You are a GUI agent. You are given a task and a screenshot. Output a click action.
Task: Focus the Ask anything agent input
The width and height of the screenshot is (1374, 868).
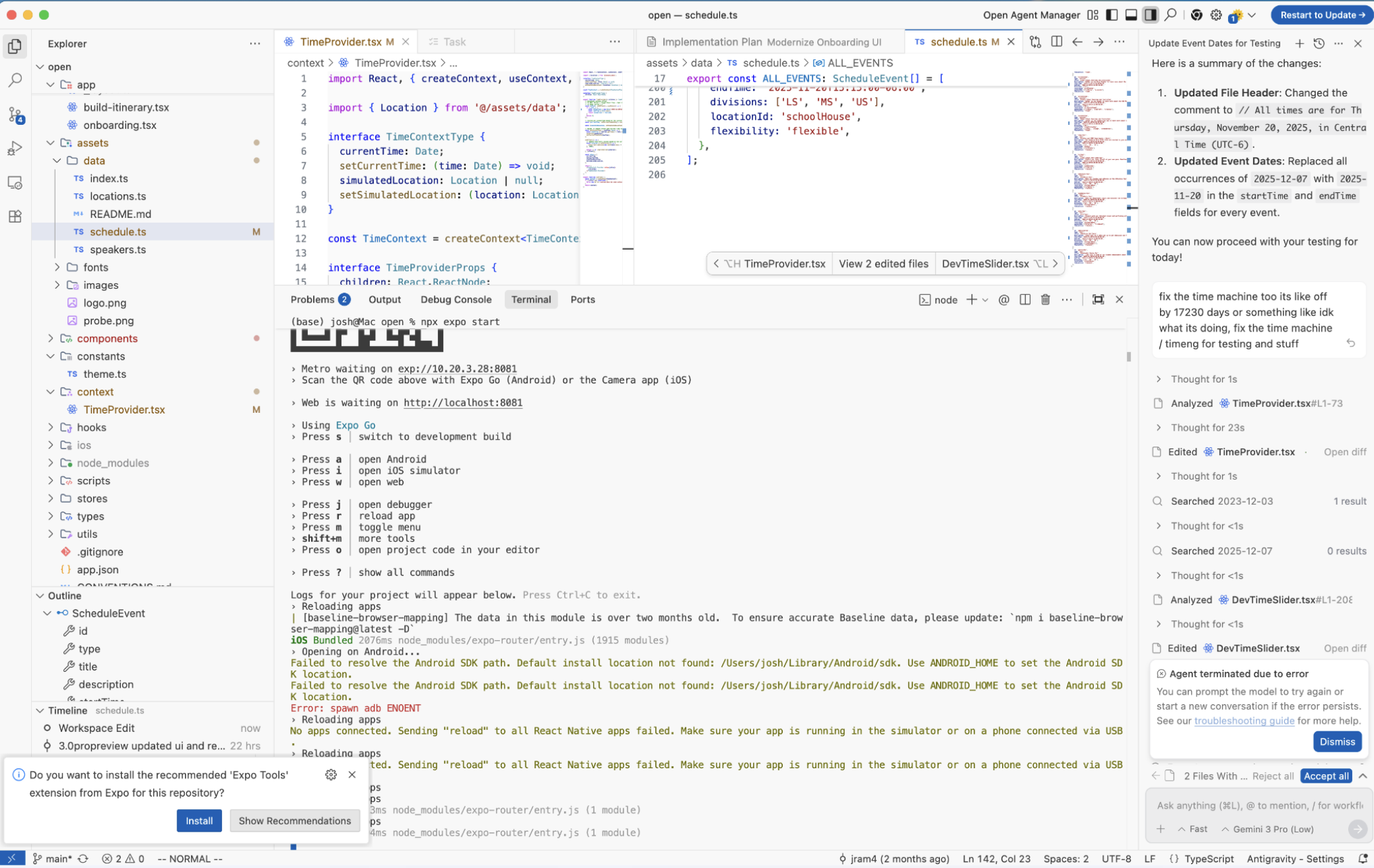pyautogui.click(x=1259, y=805)
